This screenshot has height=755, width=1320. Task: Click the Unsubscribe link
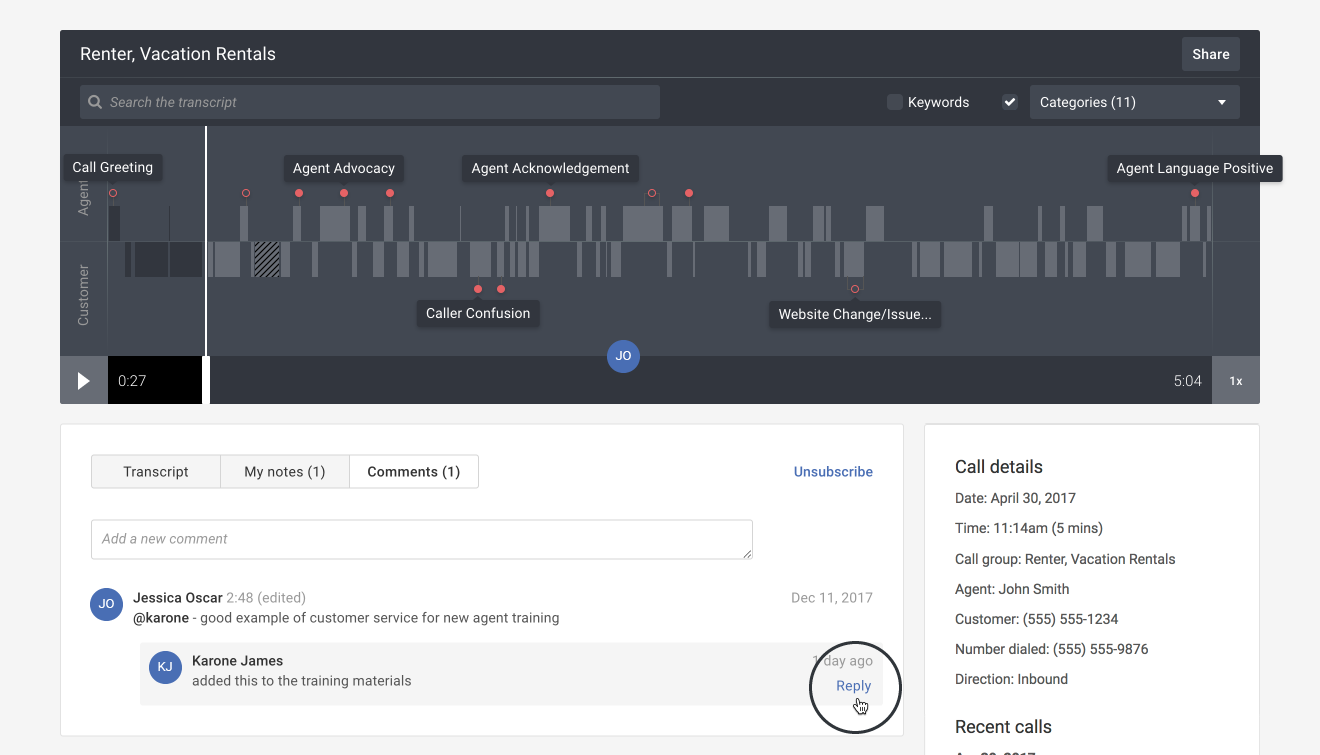coord(833,471)
